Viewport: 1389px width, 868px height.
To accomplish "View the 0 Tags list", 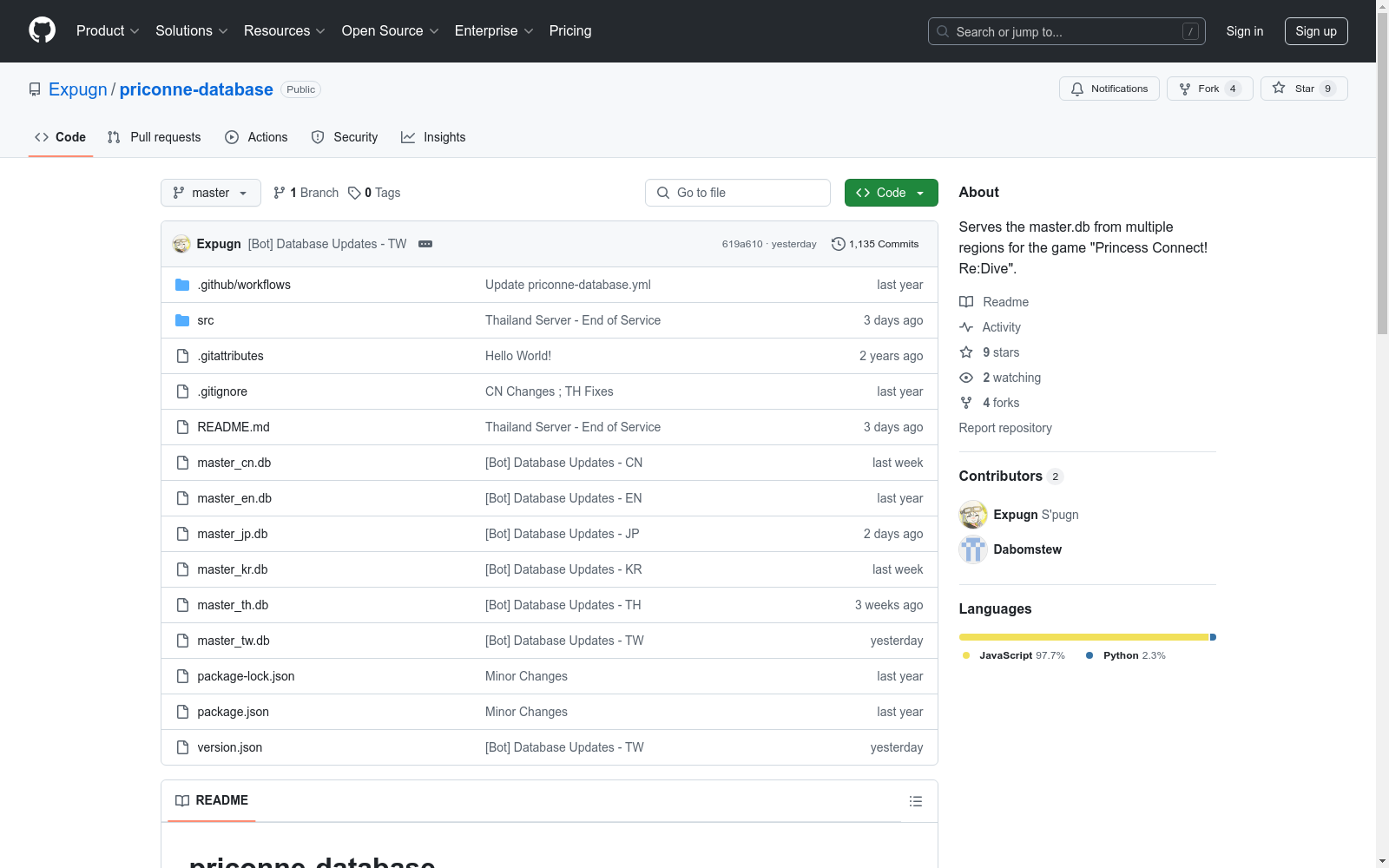I will [374, 193].
